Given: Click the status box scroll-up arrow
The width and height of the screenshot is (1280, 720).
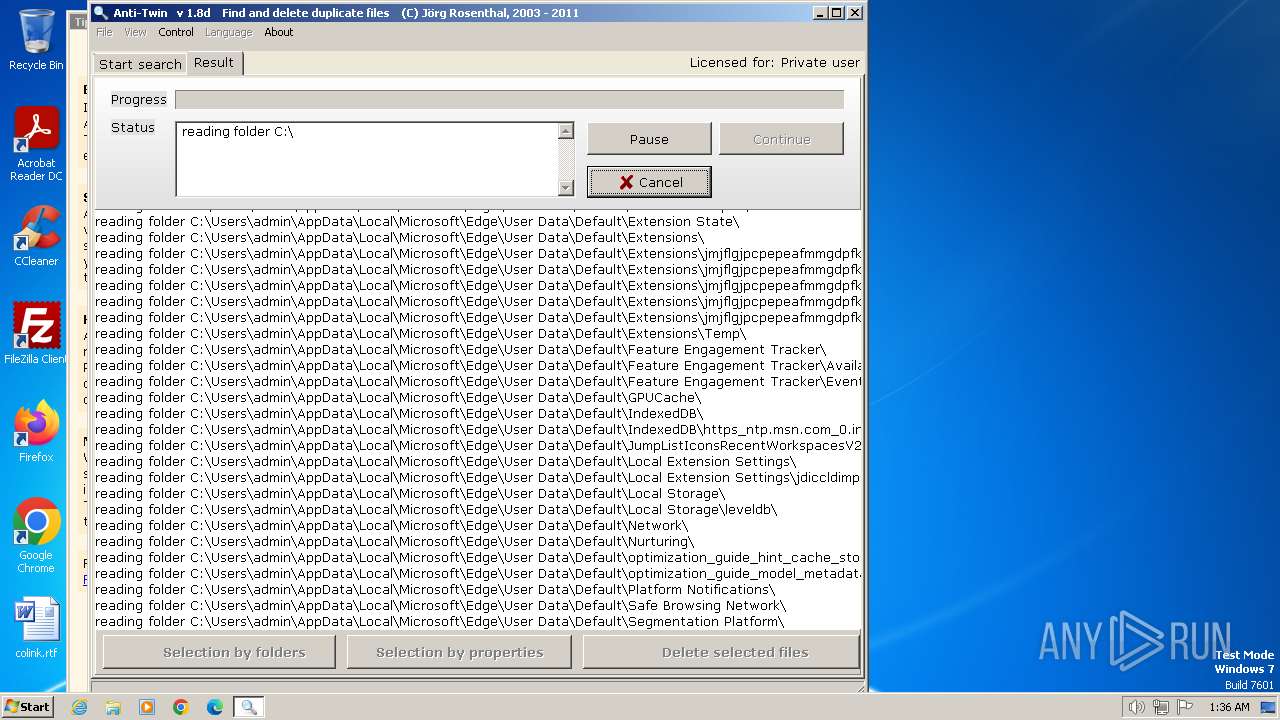Looking at the screenshot, I should tap(566, 131).
